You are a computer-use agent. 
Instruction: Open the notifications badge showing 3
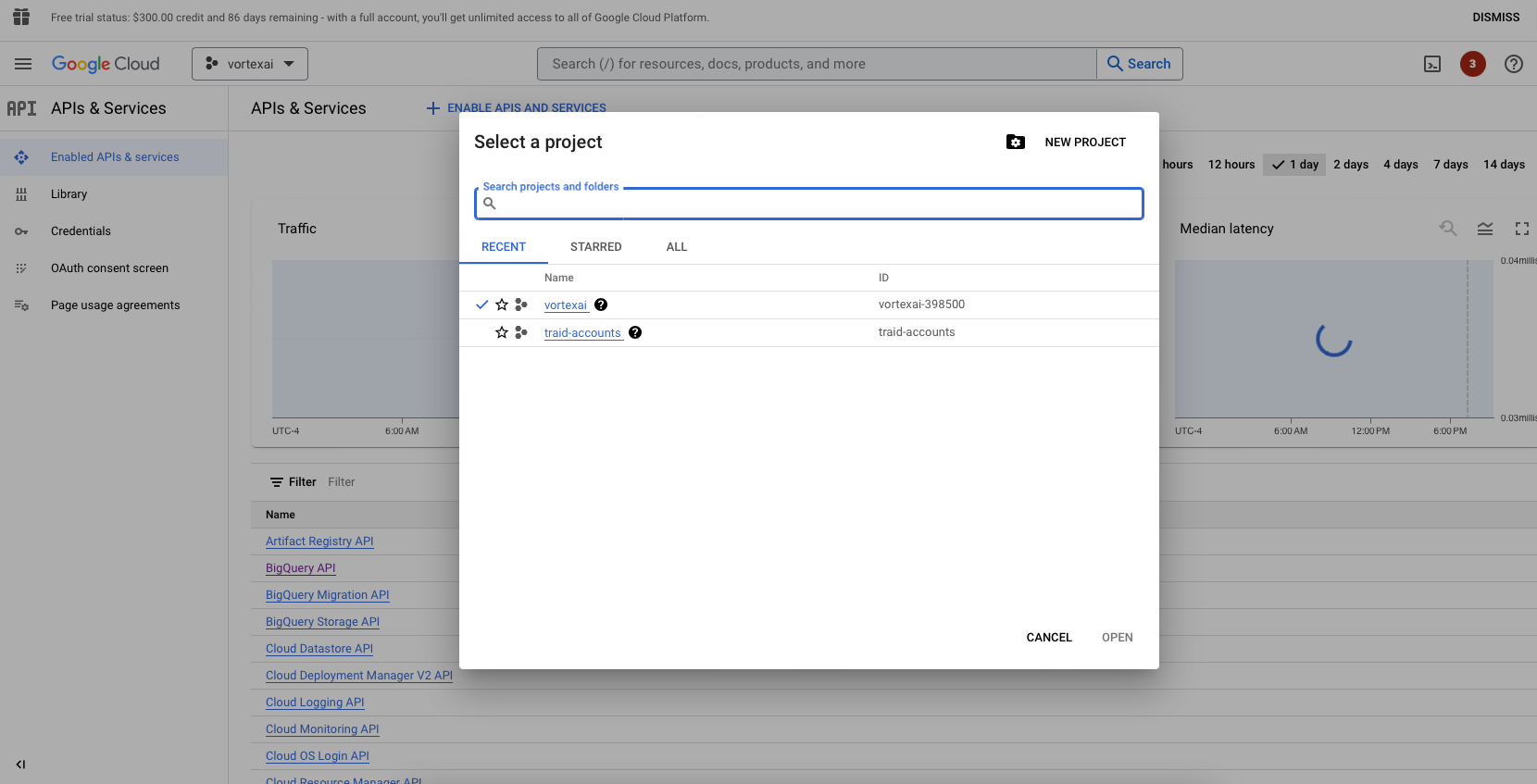coord(1473,64)
